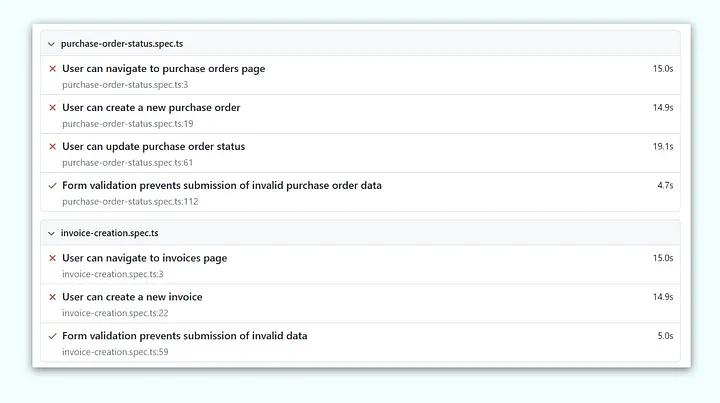Click the passed checkmark beside the purchase order form validation test
Viewport: 720px width, 403px height.
52,186
